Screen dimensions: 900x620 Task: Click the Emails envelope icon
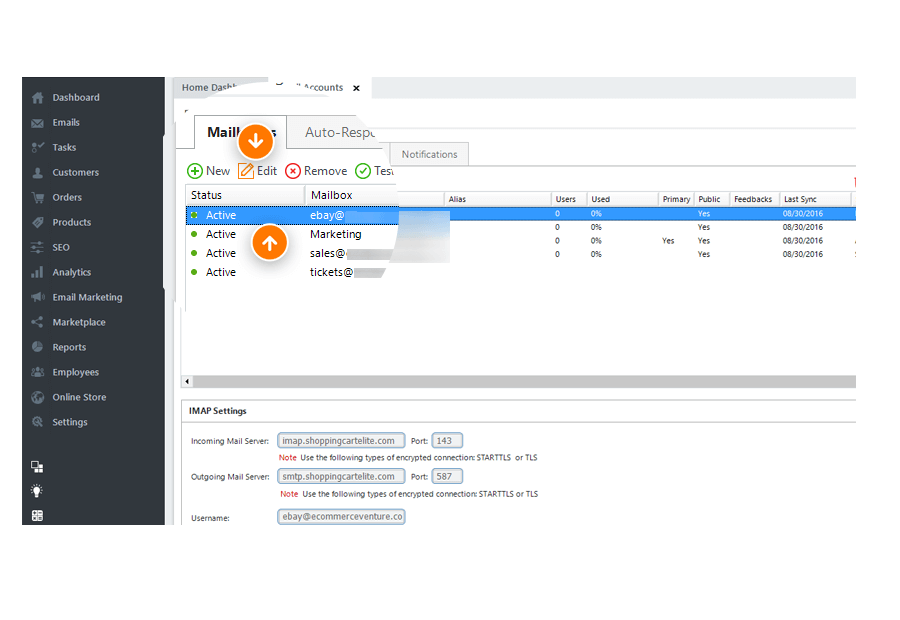click(x=37, y=123)
